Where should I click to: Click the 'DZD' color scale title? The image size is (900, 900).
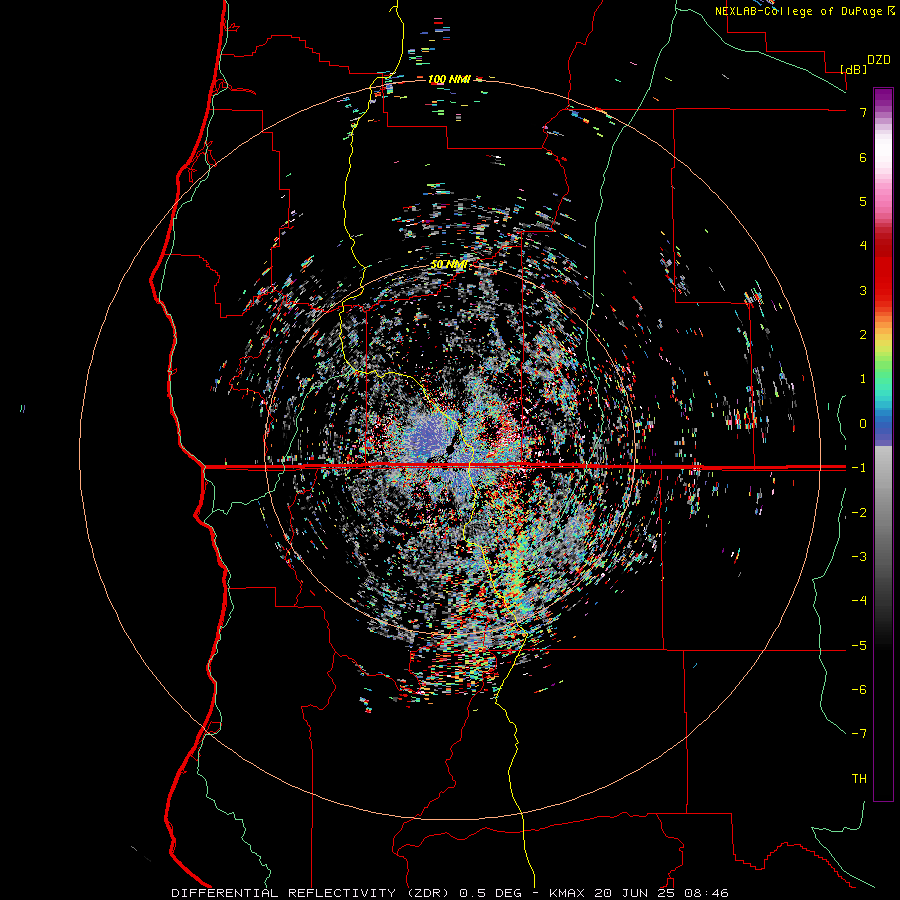(879, 60)
